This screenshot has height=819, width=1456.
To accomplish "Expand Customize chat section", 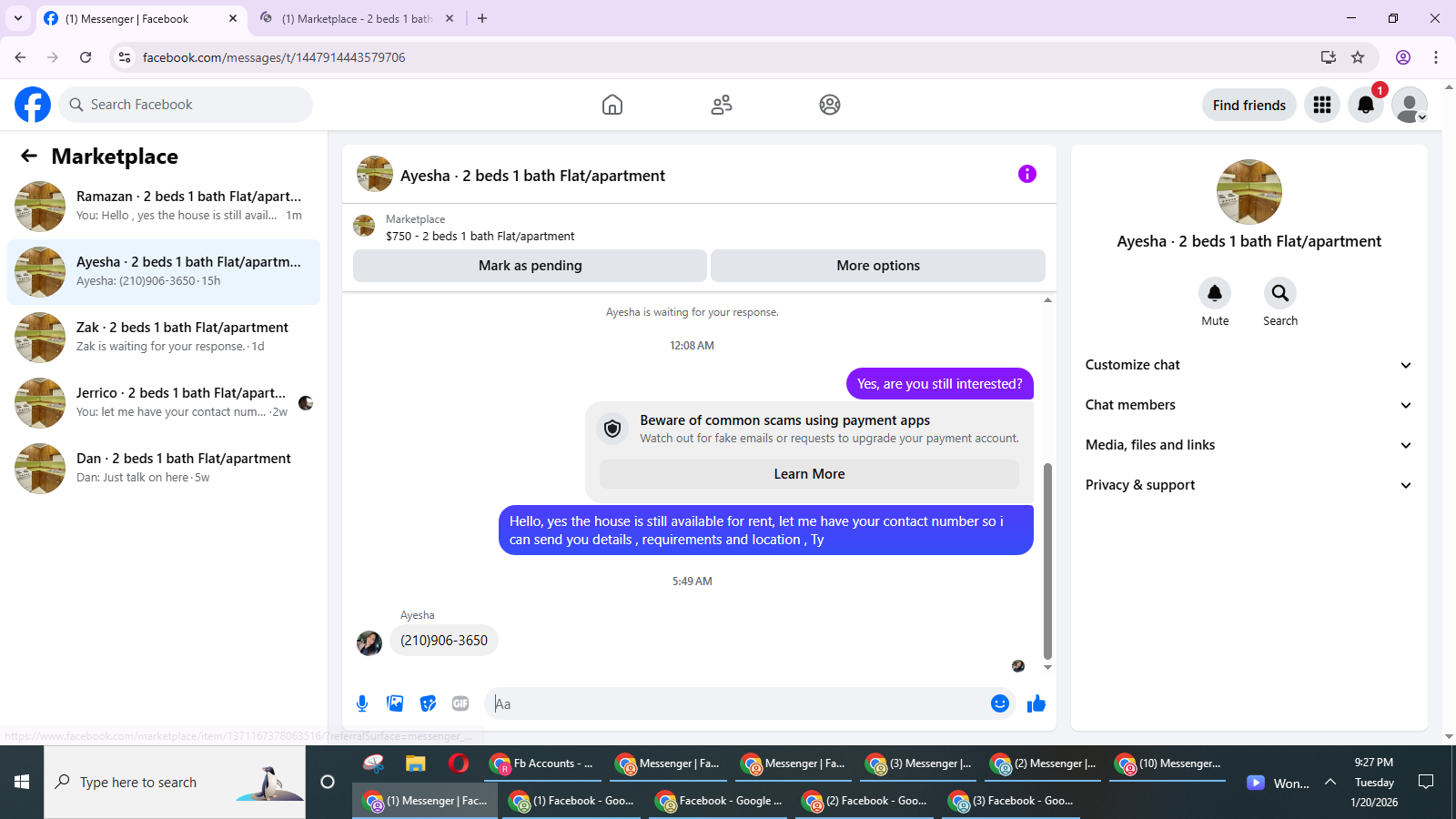I will (1249, 365).
